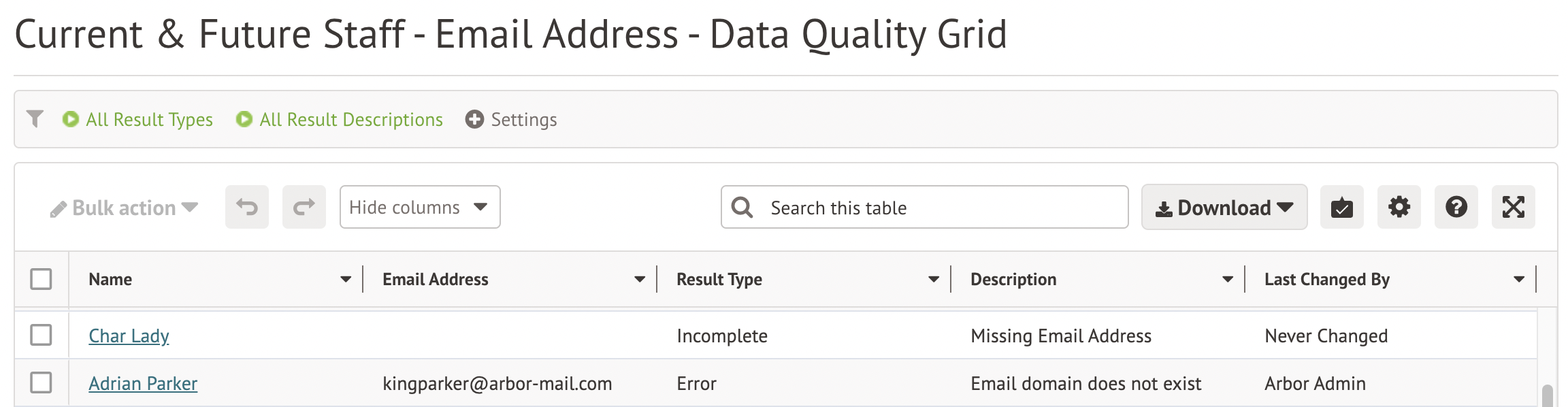Click the table settings gear icon
1568x407 pixels.
click(1399, 207)
